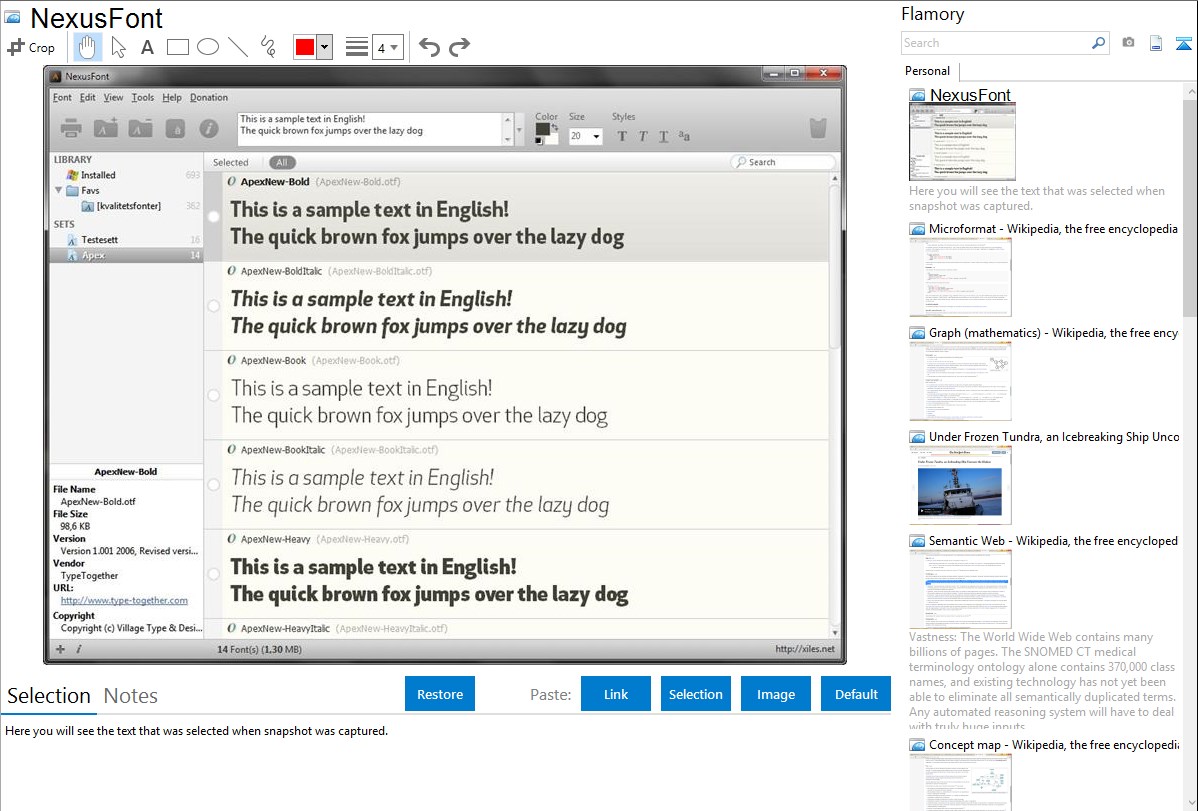
Task: Choose the straight line drawing tool
Action: [x=237, y=47]
